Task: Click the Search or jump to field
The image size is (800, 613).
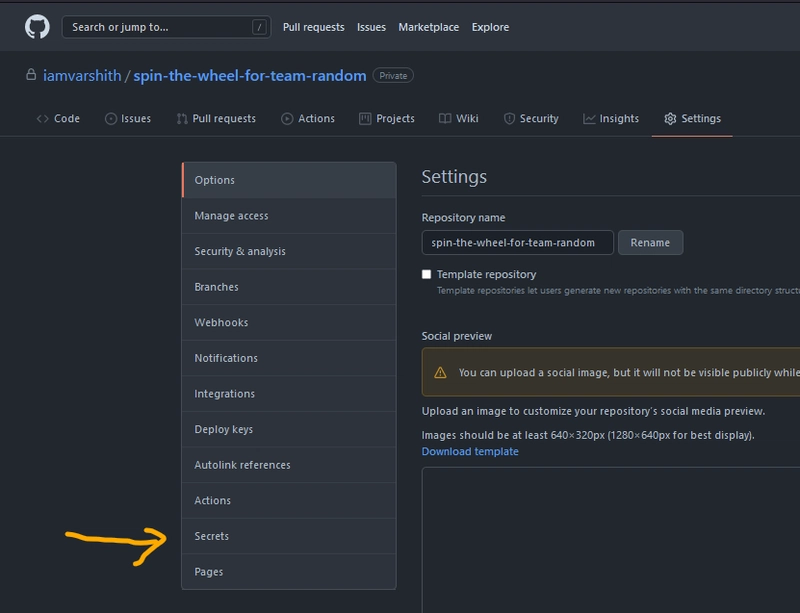Action: [x=166, y=27]
